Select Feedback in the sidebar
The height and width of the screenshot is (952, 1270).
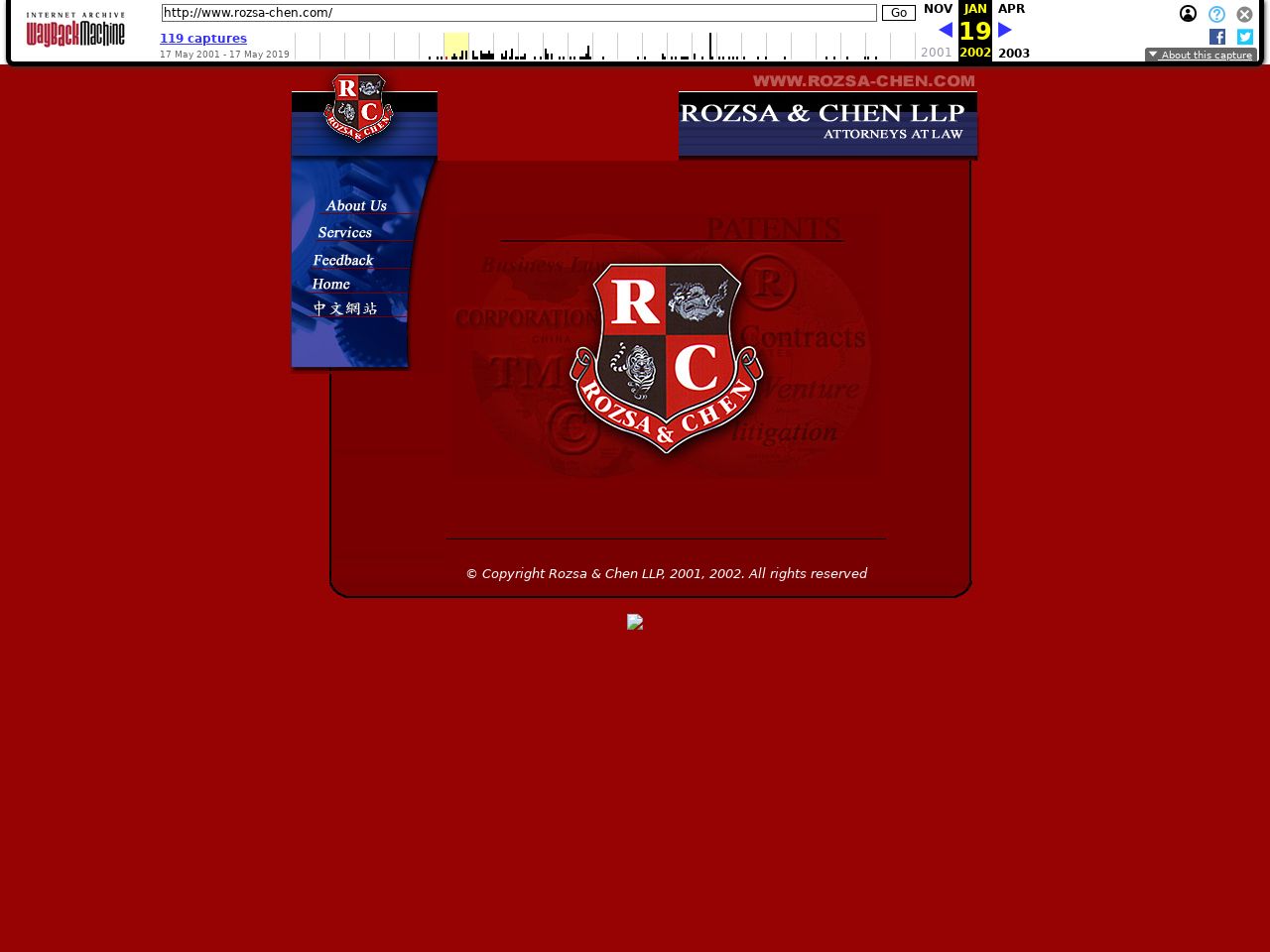tap(343, 261)
